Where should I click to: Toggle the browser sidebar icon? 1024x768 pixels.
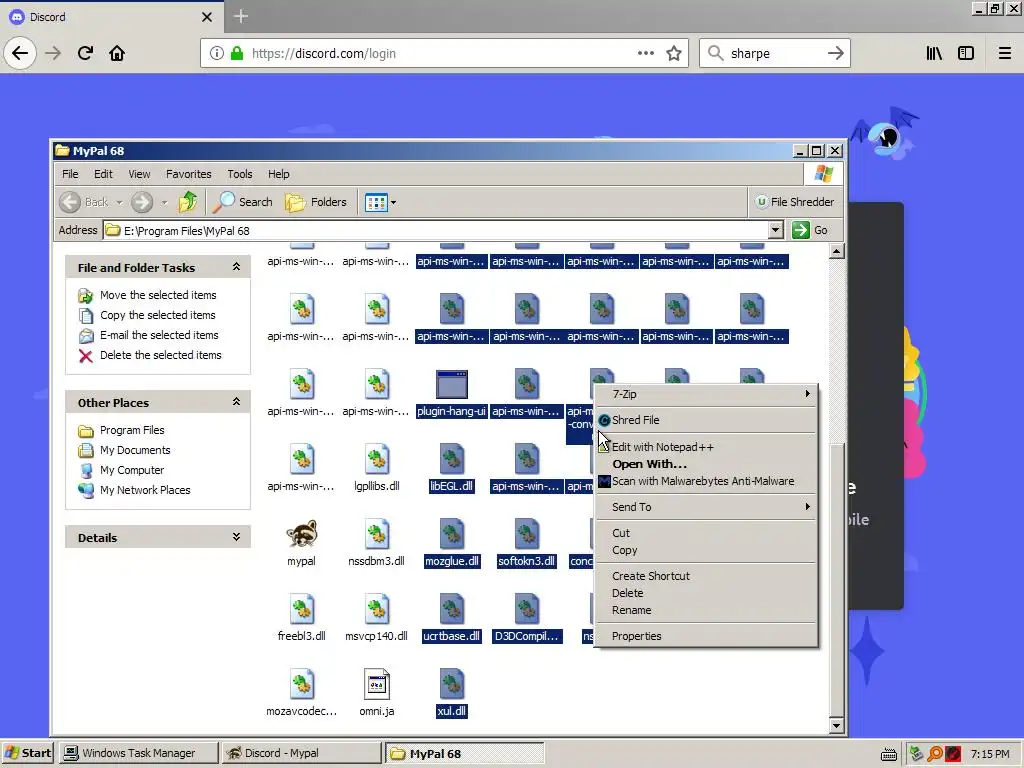point(966,53)
